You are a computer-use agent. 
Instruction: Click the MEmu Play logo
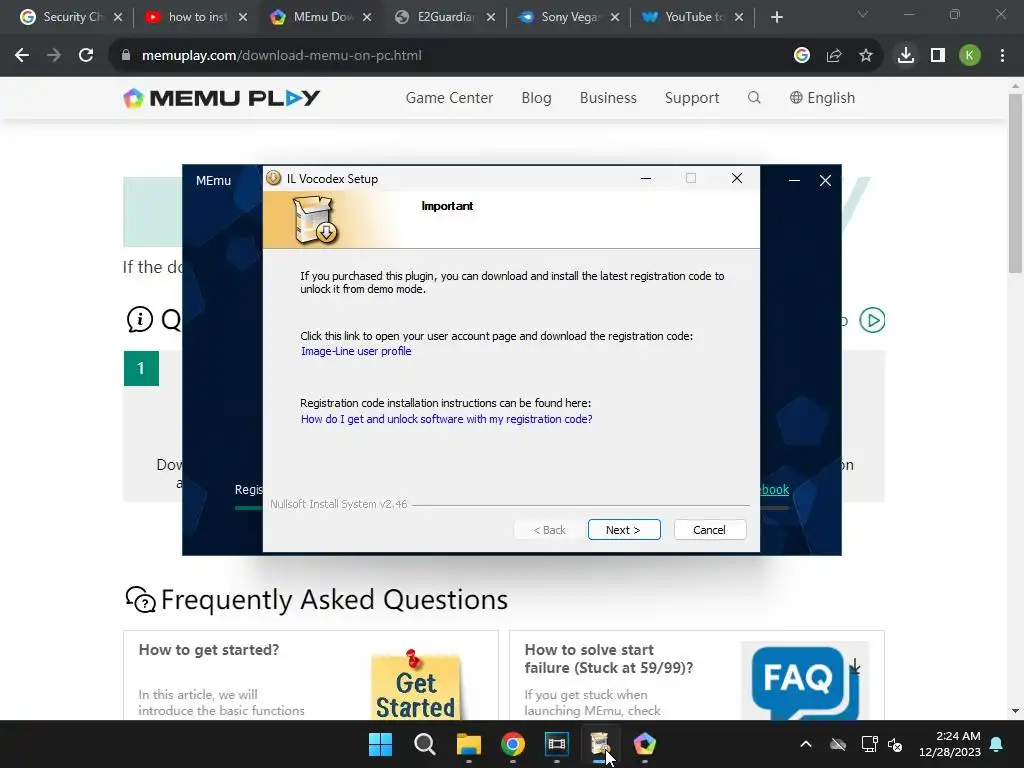tap(221, 98)
